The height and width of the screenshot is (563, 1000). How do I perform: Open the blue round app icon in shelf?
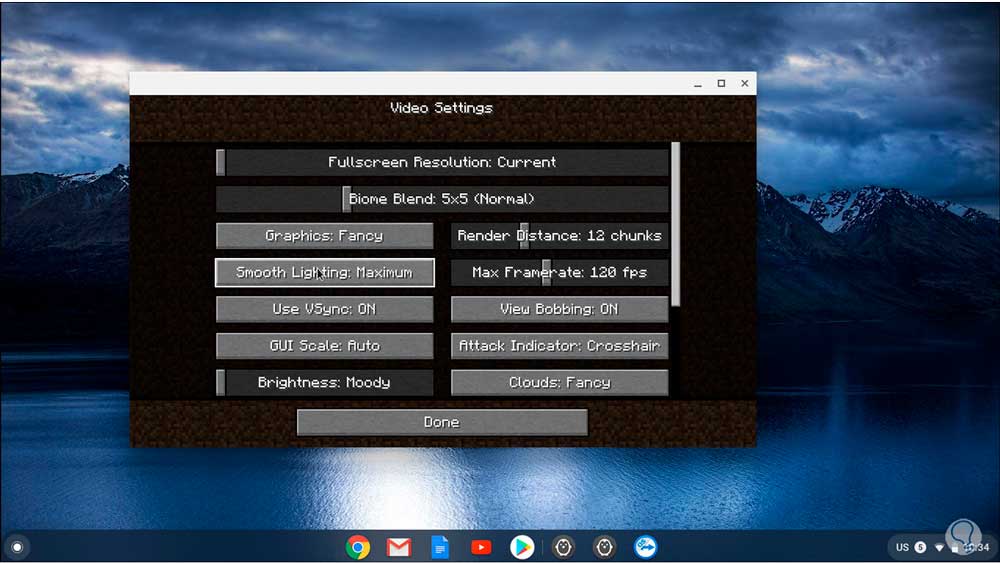pyautogui.click(x=645, y=547)
